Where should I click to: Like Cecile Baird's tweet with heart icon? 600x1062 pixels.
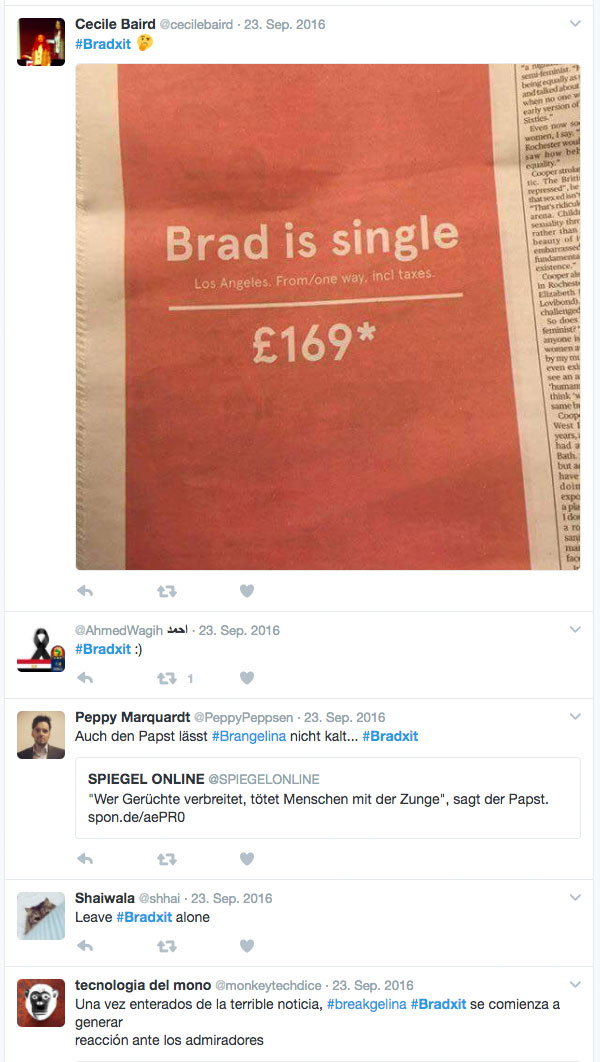click(247, 591)
